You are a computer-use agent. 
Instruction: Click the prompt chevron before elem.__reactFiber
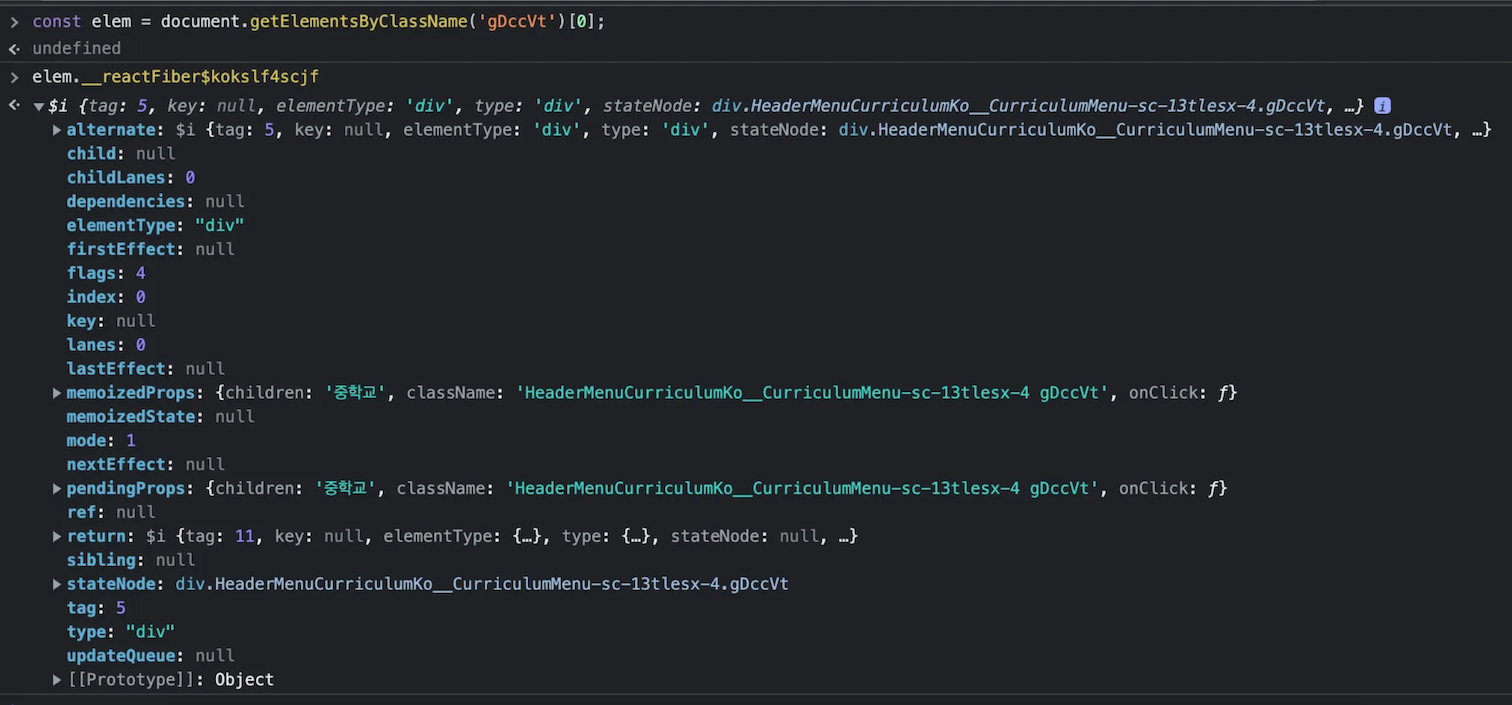[14, 77]
